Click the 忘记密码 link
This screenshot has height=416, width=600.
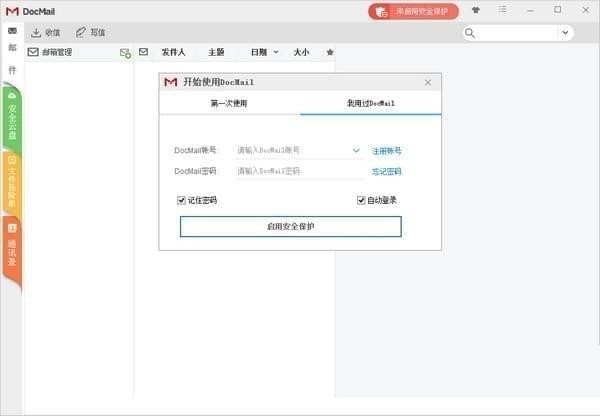387,172
